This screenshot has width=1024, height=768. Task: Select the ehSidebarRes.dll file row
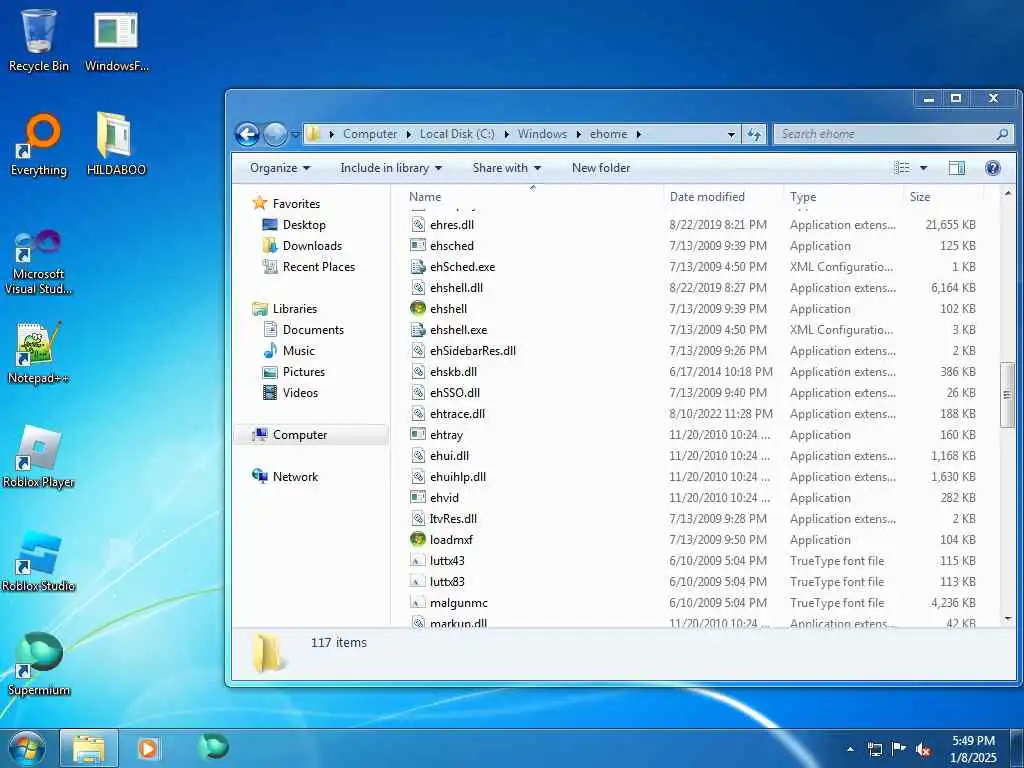[x=694, y=351]
